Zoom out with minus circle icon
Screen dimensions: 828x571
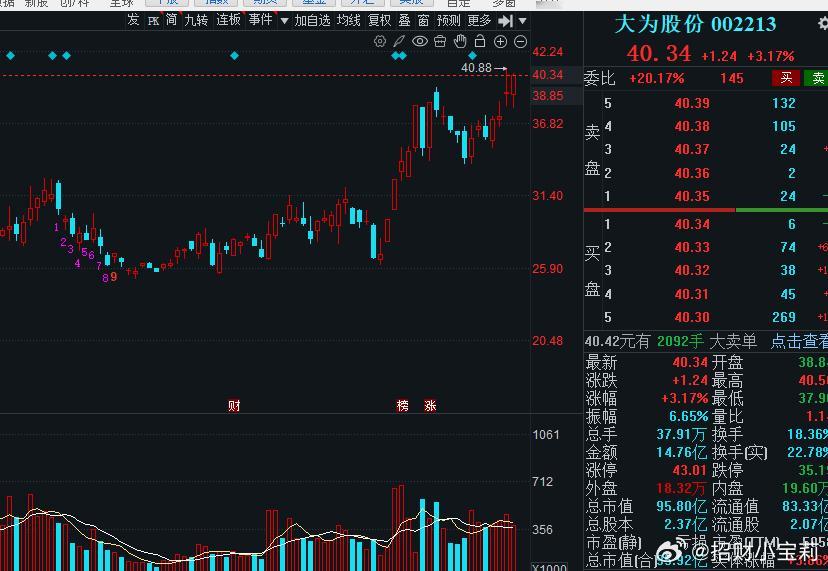pyautogui.click(x=521, y=42)
